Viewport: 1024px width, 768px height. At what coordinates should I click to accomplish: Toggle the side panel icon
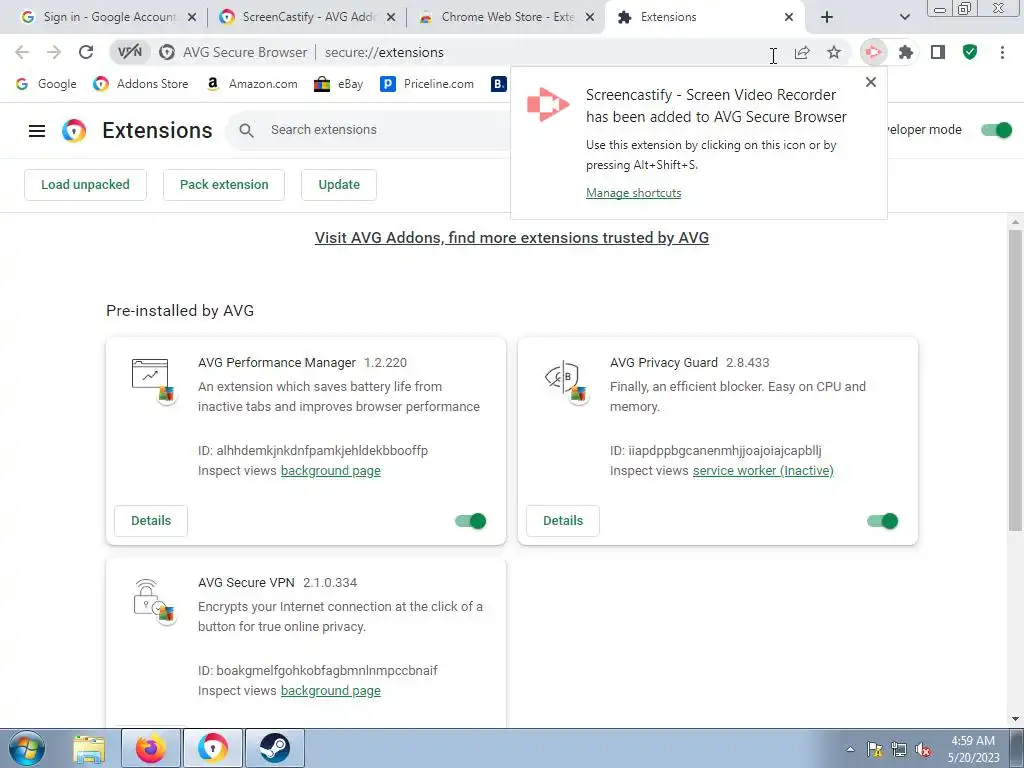point(938,52)
